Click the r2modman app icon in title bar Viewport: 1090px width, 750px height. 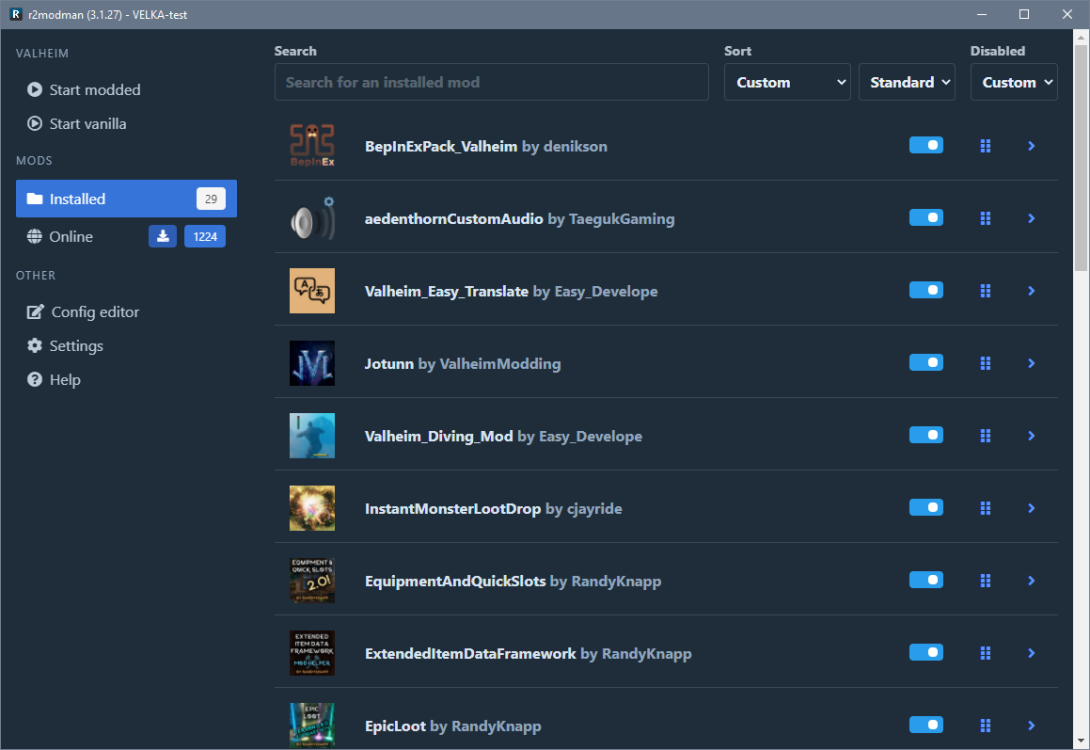pyautogui.click(x=15, y=14)
